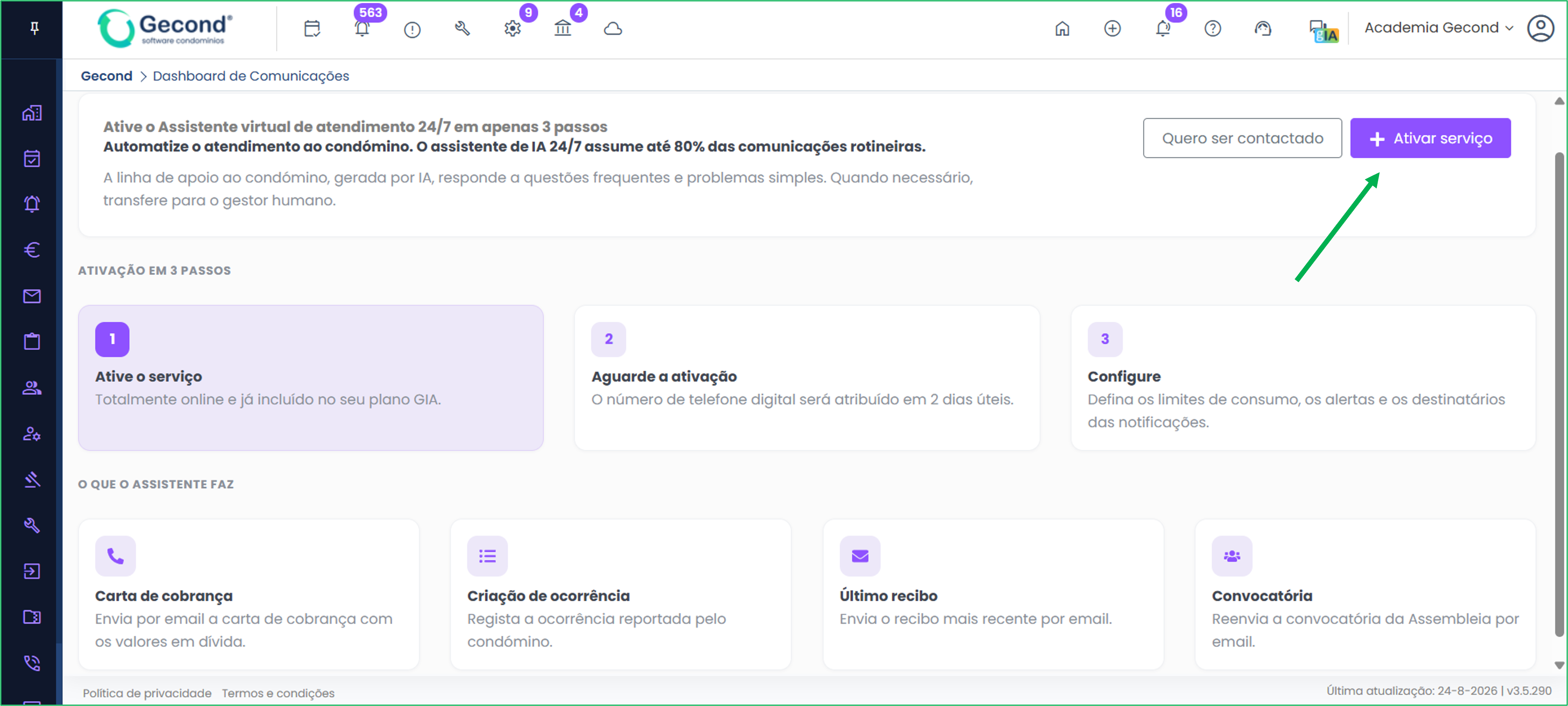Click the Criação de ocorrência list icon
This screenshot has width=1568, height=706.
point(488,556)
